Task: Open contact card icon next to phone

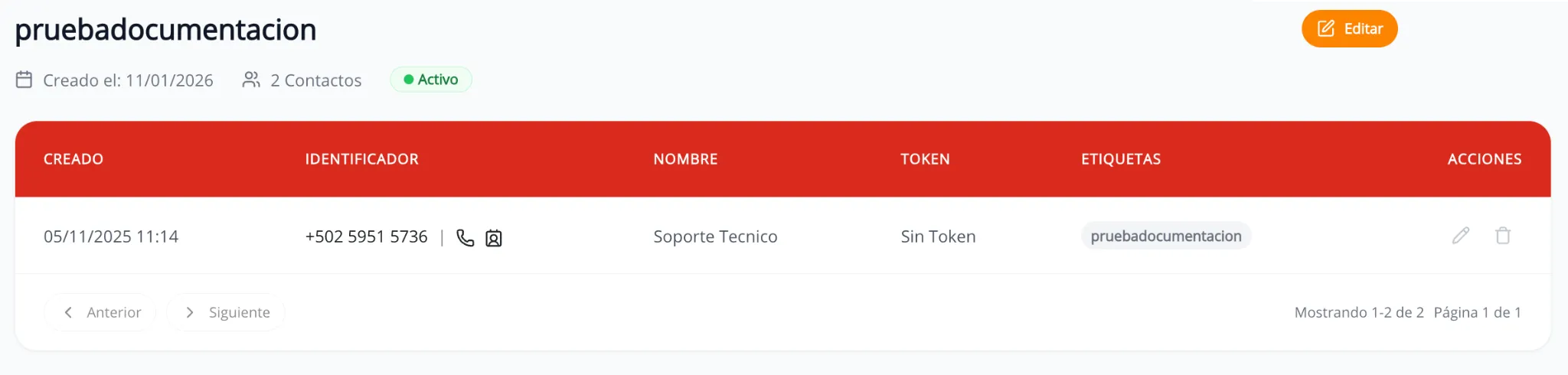Action: point(494,238)
